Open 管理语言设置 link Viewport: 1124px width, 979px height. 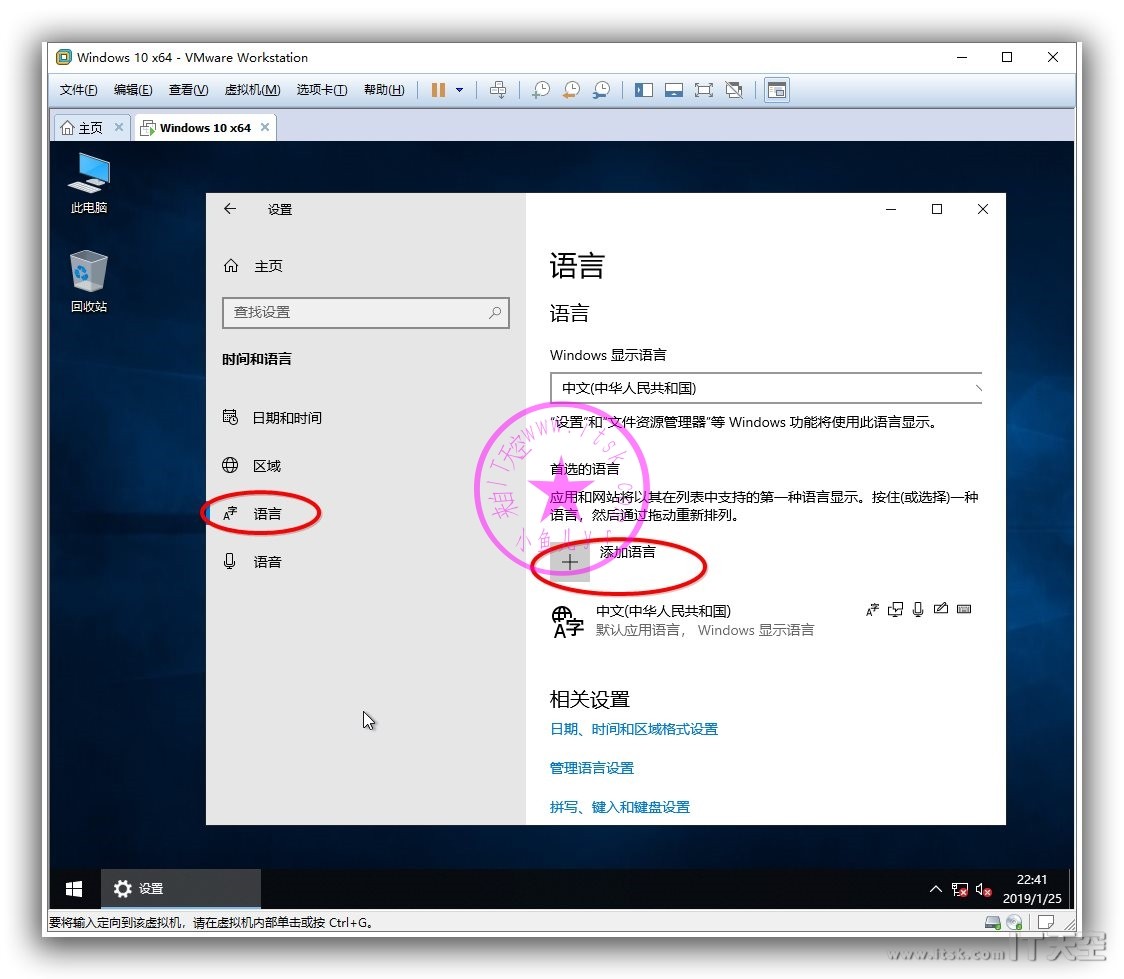(591, 768)
